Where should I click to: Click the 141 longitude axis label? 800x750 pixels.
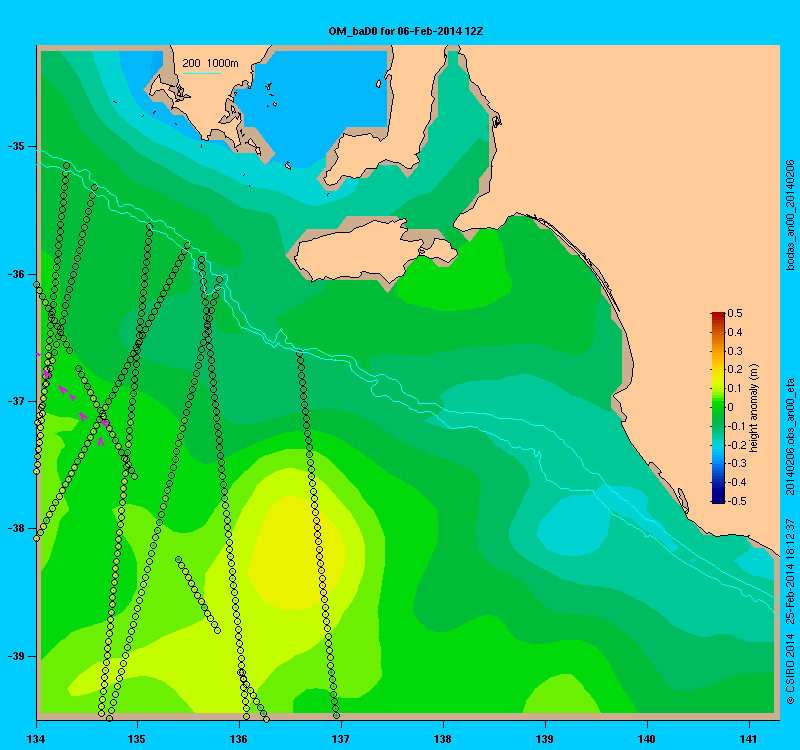tap(749, 739)
